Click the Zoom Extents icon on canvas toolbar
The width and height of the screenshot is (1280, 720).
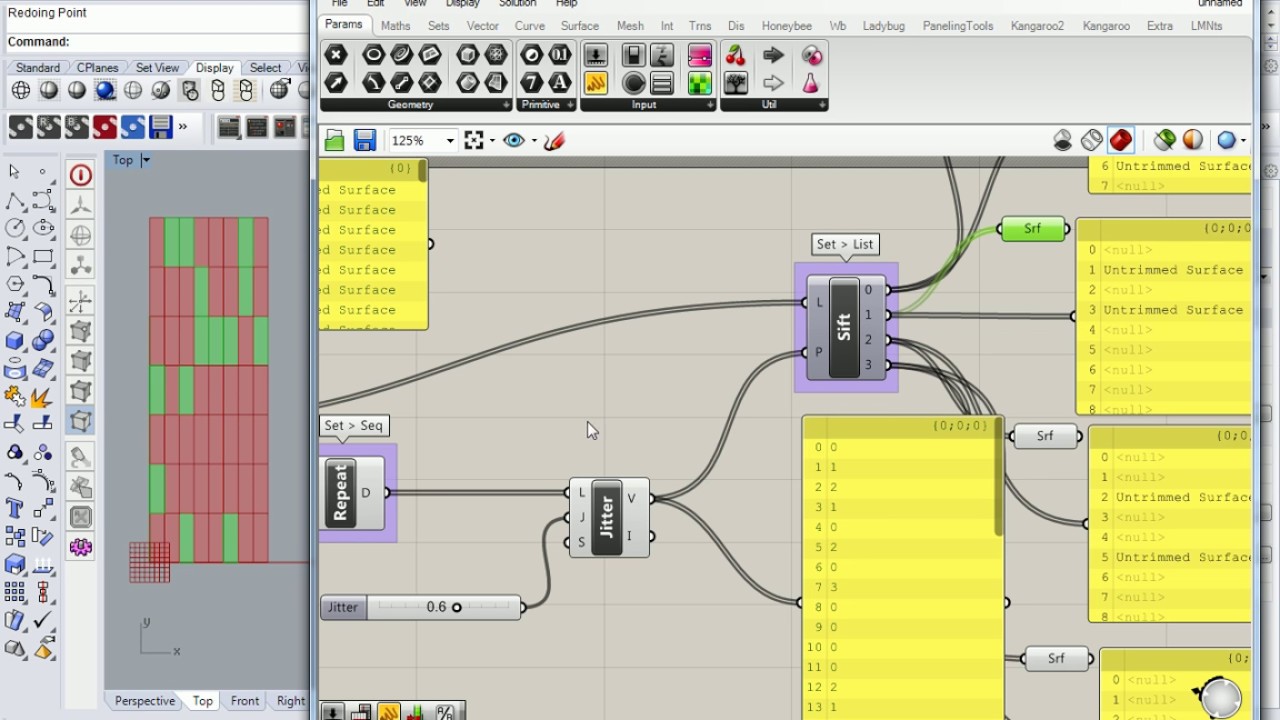click(474, 141)
